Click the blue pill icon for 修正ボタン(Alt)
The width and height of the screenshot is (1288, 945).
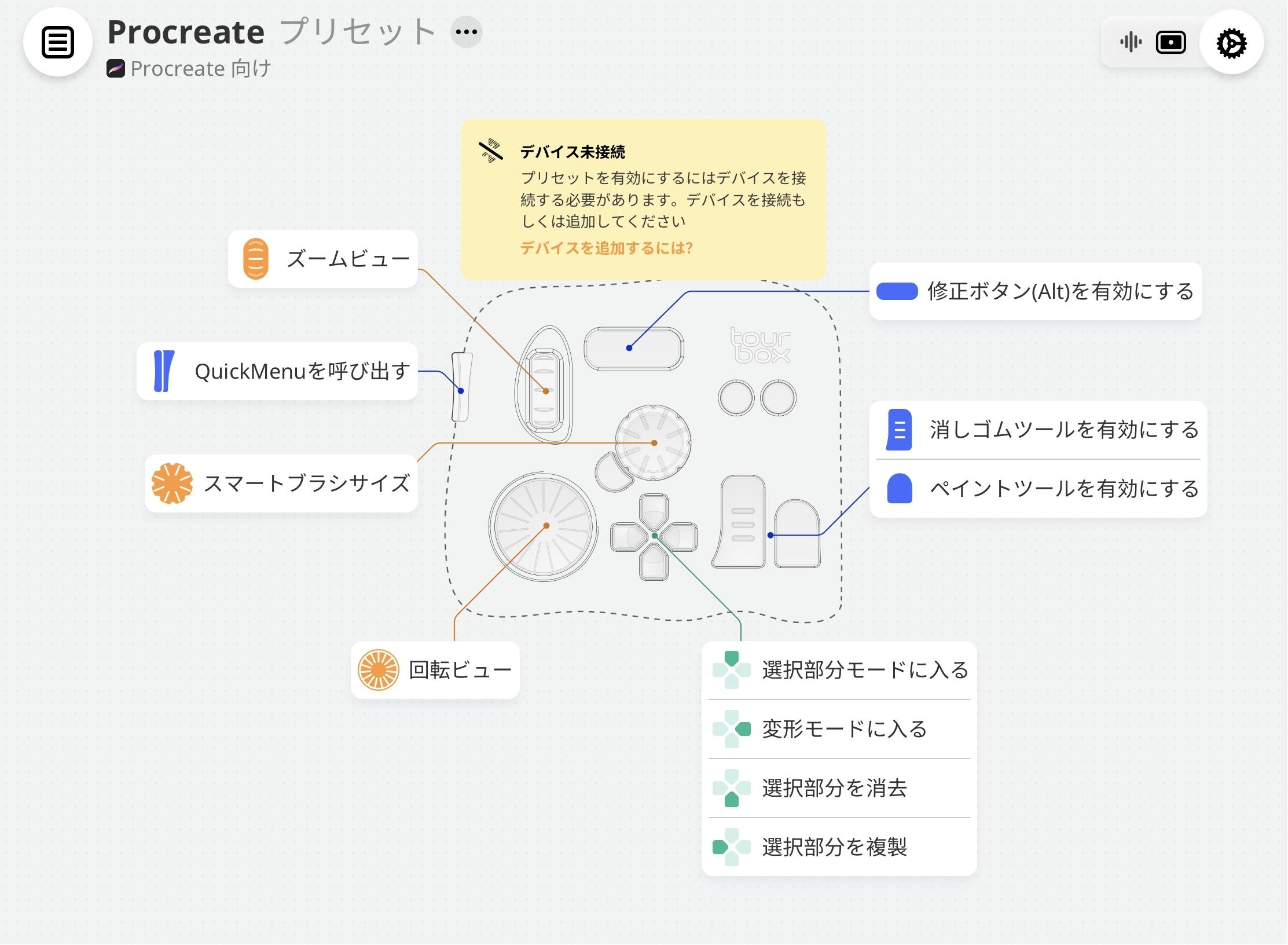point(897,291)
